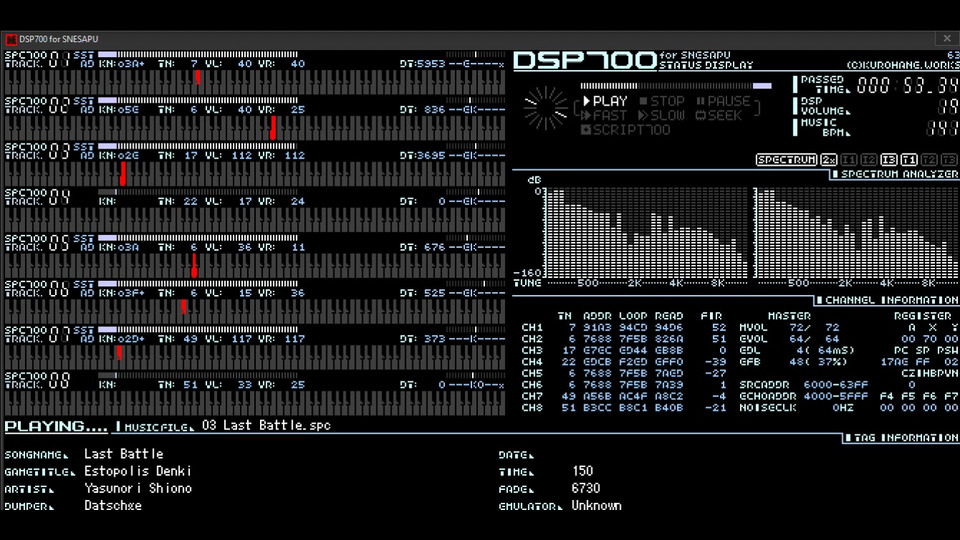The height and width of the screenshot is (540, 960).
Task: Click Track 03 envelope level meter
Action: point(198,146)
